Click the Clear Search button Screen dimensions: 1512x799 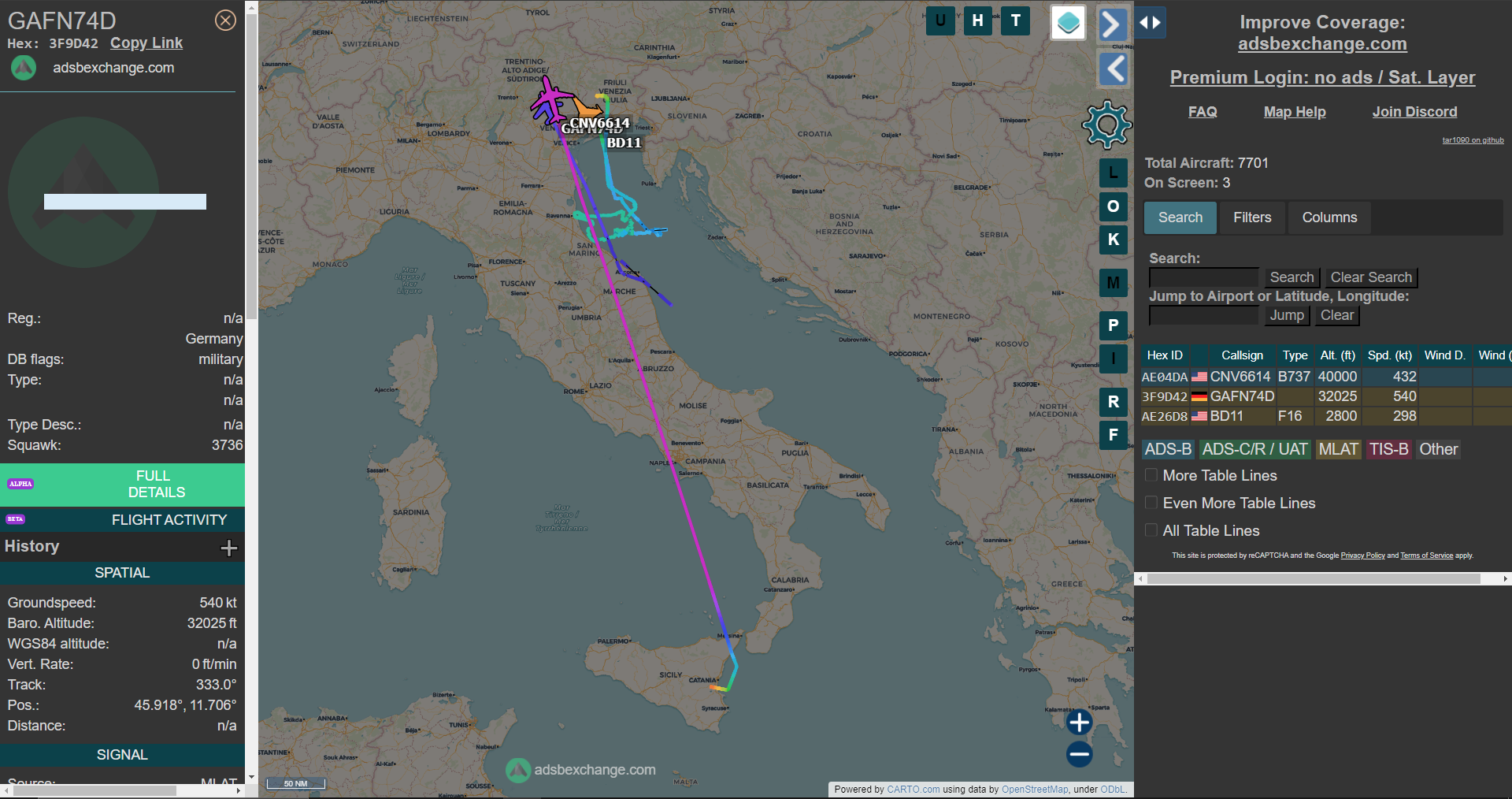coord(1371,277)
